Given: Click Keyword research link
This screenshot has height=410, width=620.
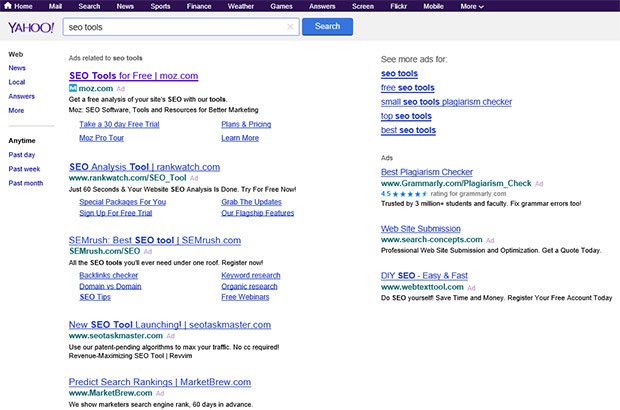Looking at the screenshot, I should click(x=251, y=275).
